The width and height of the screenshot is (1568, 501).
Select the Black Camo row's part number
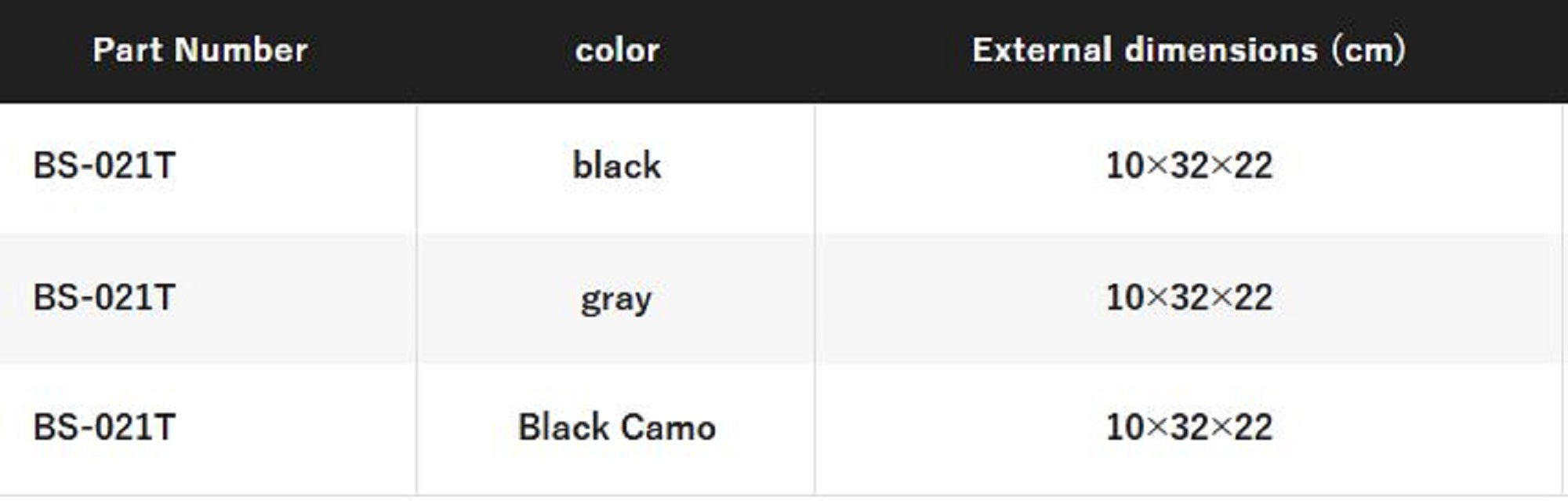(104, 427)
